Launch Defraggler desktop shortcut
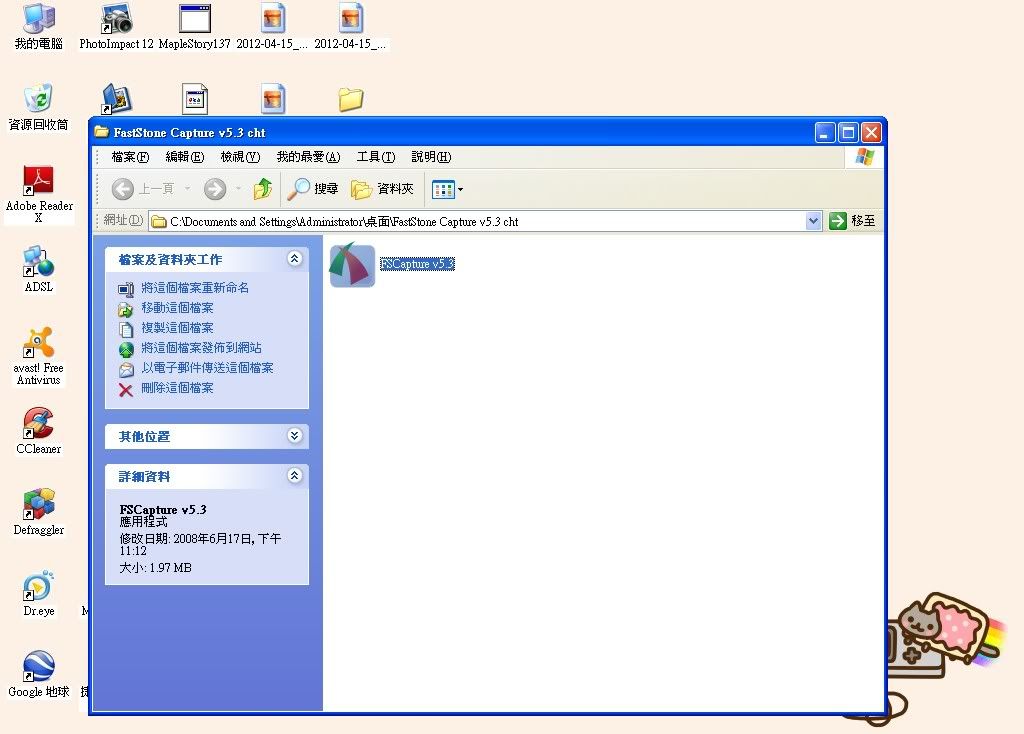 (39, 505)
